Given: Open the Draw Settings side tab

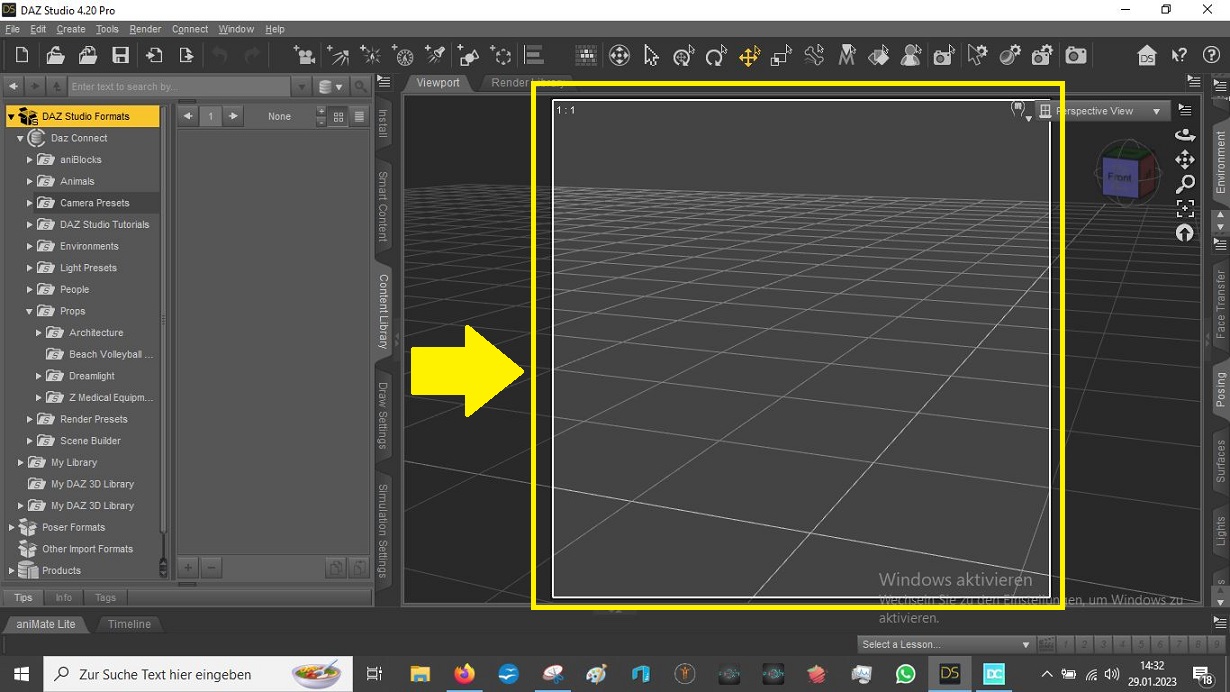Looking at the screenshot, I should [x=383, y=415].
